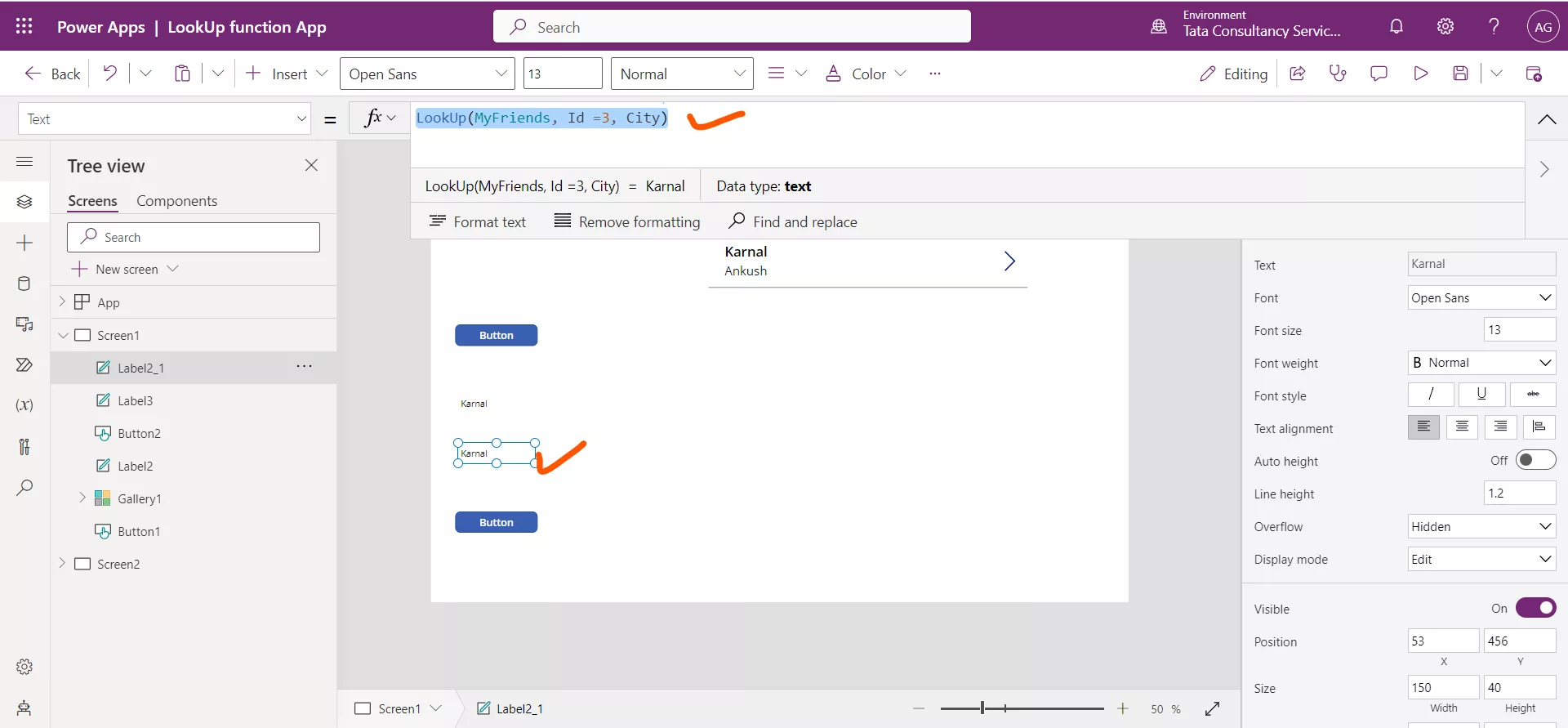The image size is (1568, 728).
Task: Collapse the Screen1 tree node
Action: 63,335
